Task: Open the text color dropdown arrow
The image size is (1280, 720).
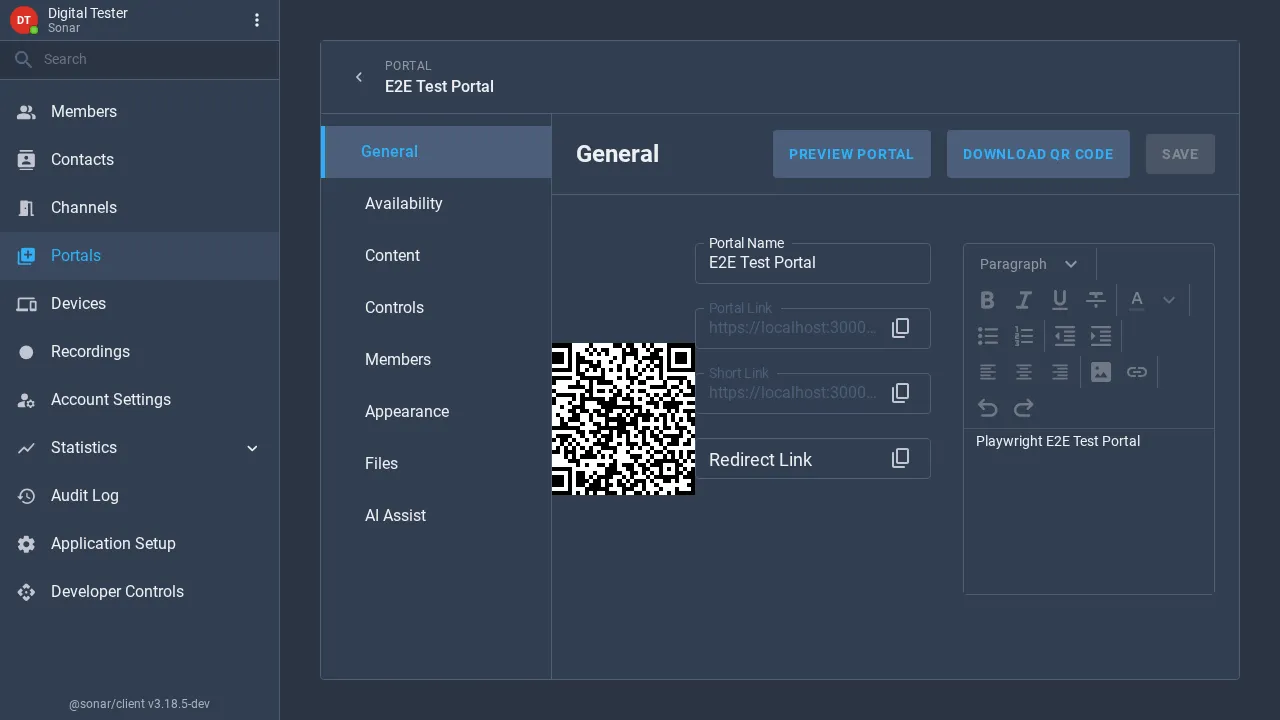Action: click(1168, 300)
